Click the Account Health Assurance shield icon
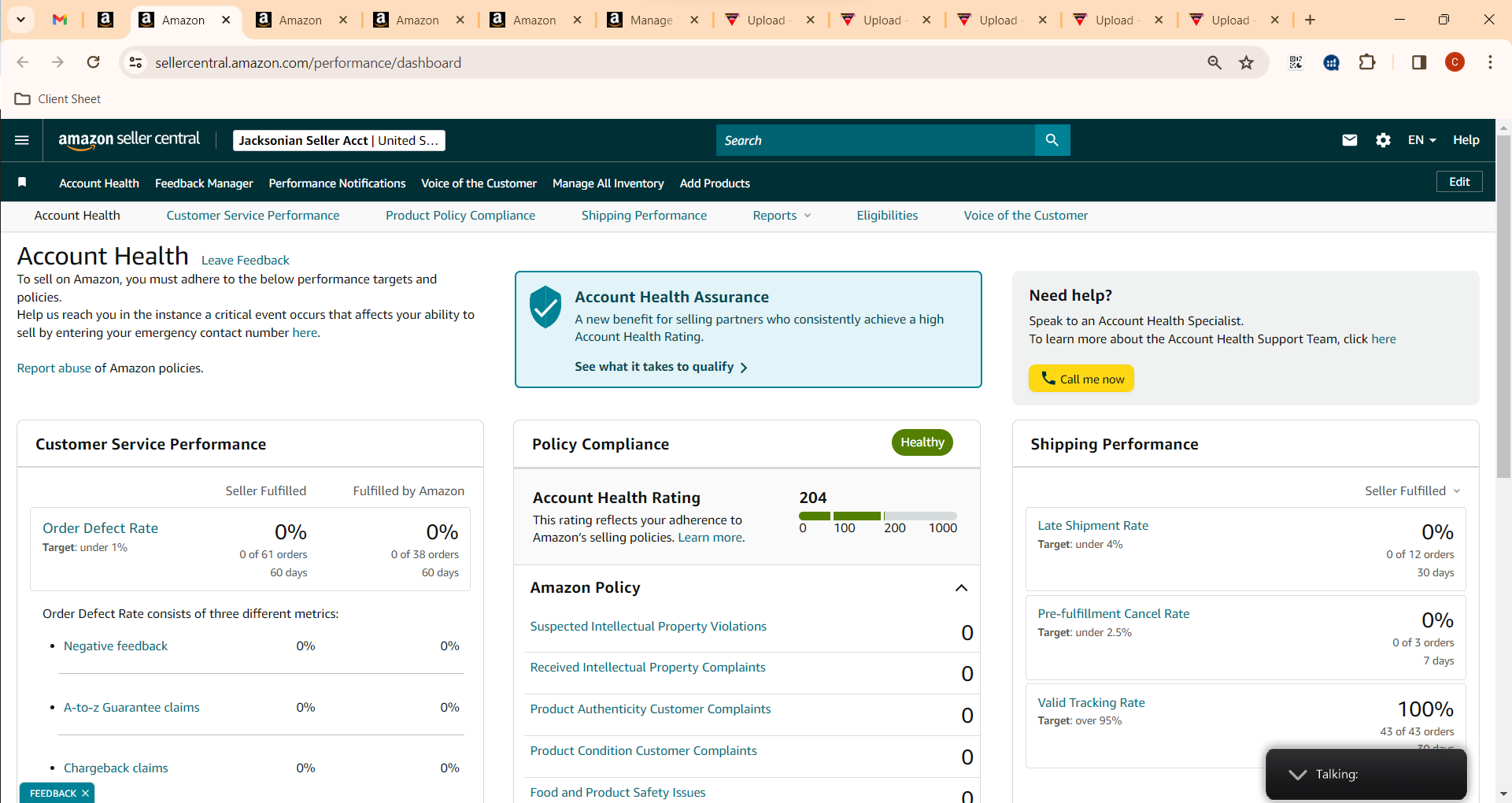Screen dimensions: 1512x803 point(545,307)
